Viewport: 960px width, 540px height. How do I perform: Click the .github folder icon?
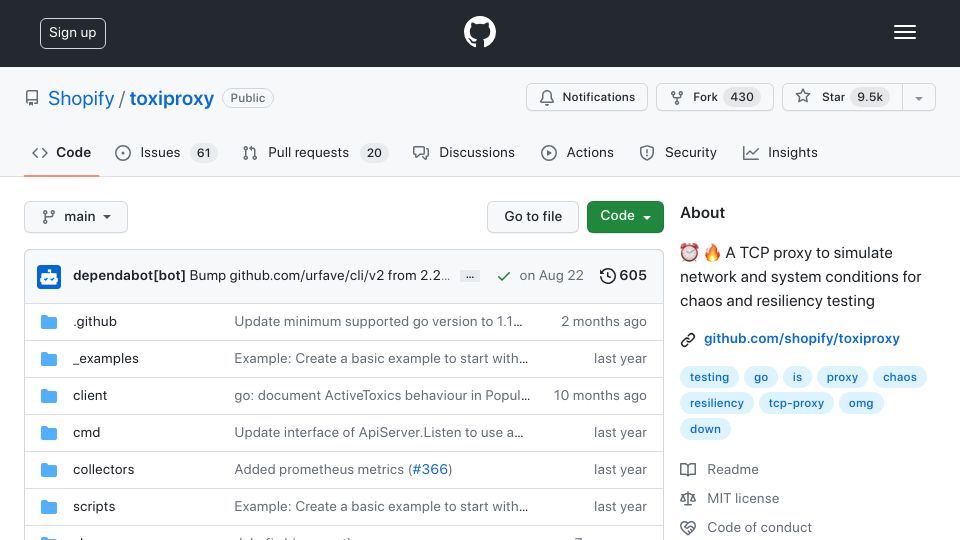tap(49, 322)
